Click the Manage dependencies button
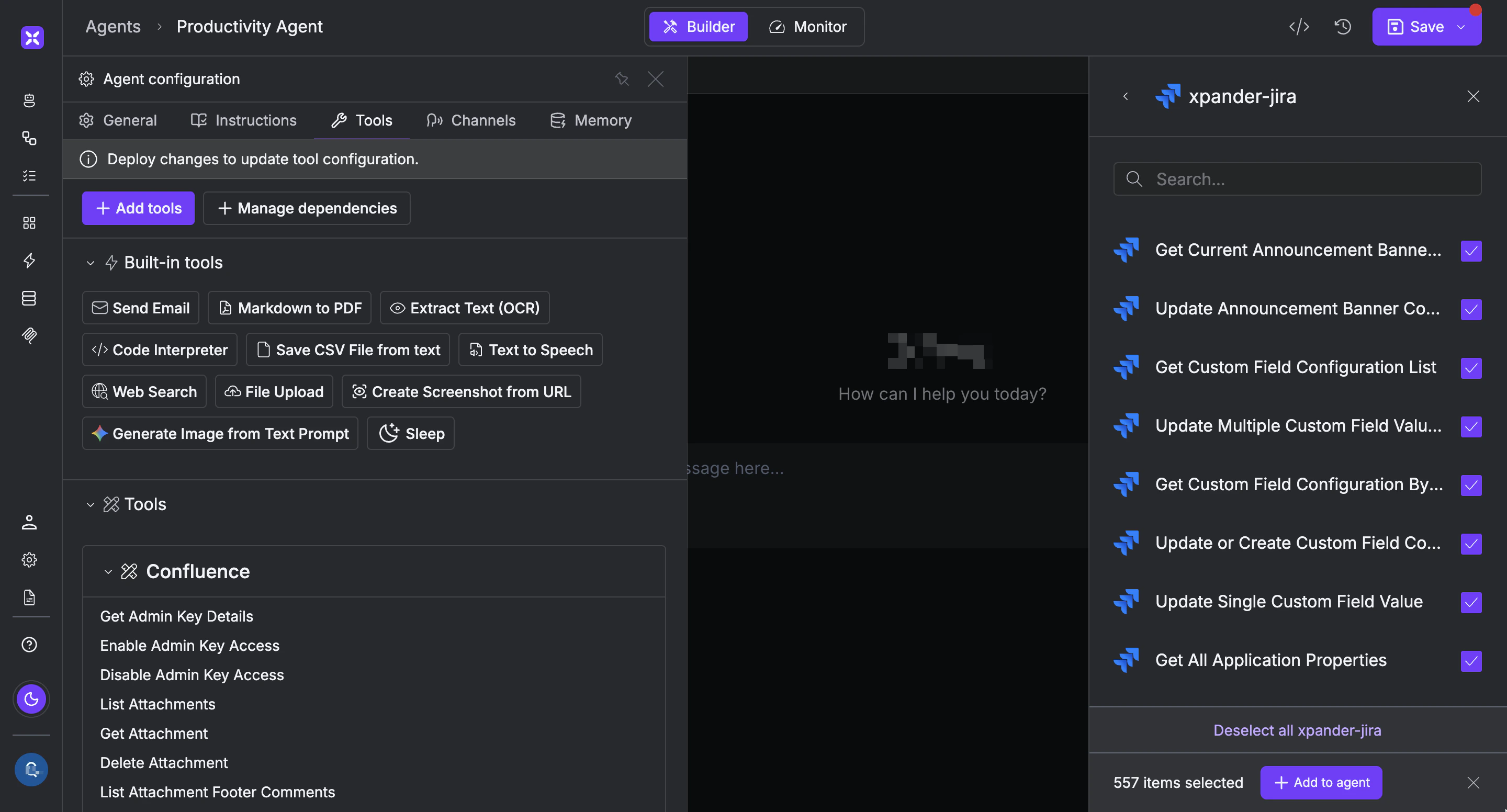Screen dimensions: 1507x812 click(307, 208)
